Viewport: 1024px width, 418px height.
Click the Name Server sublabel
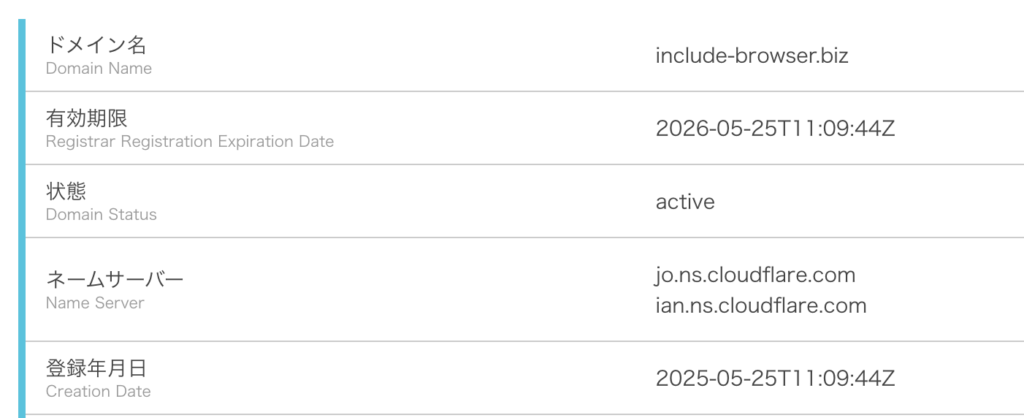click(x=95, y=303)
